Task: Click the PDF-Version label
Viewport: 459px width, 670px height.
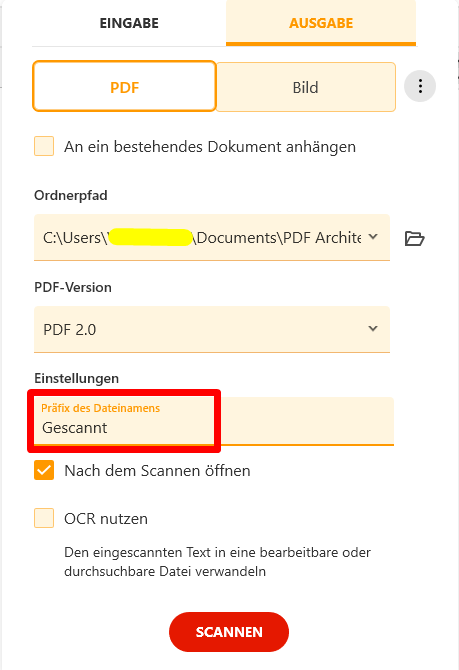Action: pos(73,287)
